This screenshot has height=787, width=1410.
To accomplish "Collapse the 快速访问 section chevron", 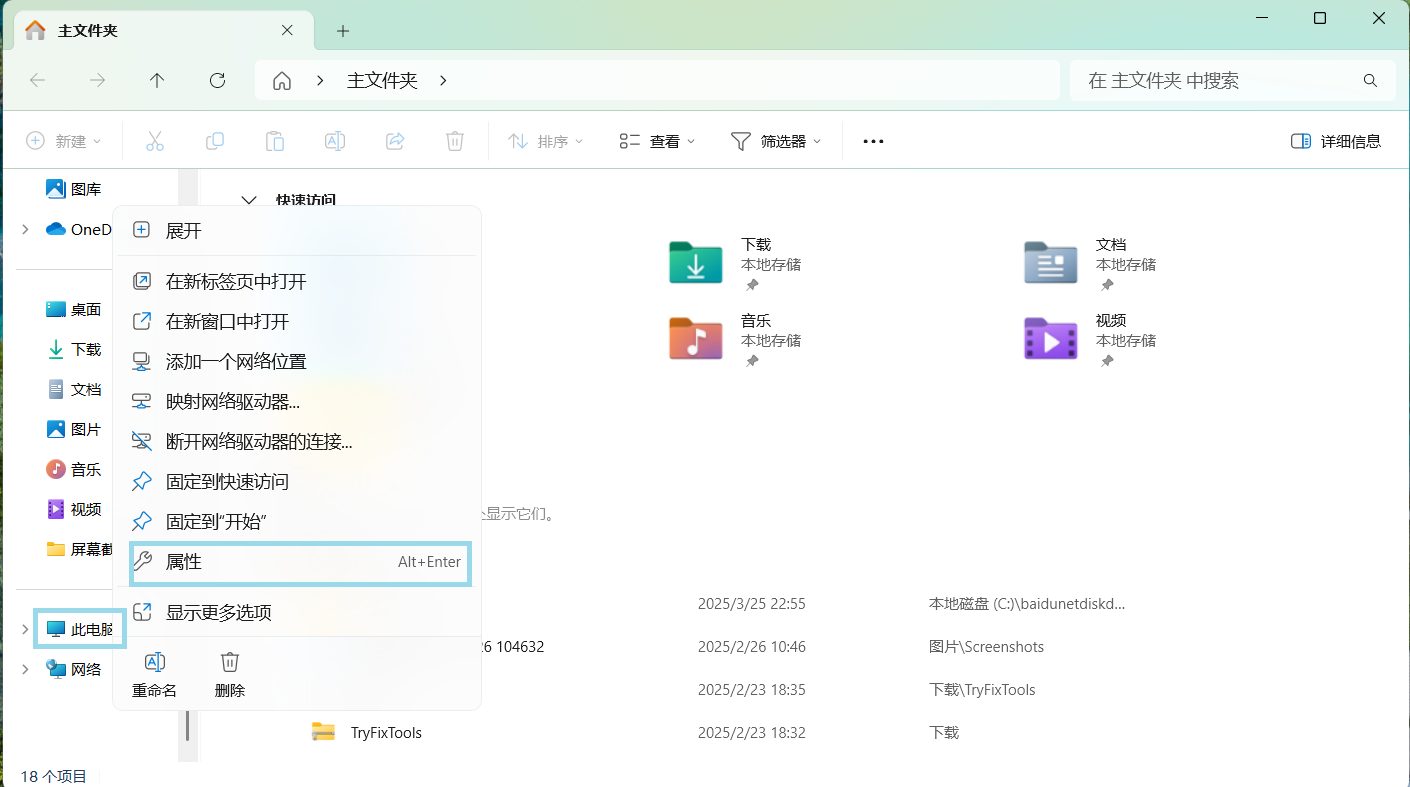I will [249, 199].
